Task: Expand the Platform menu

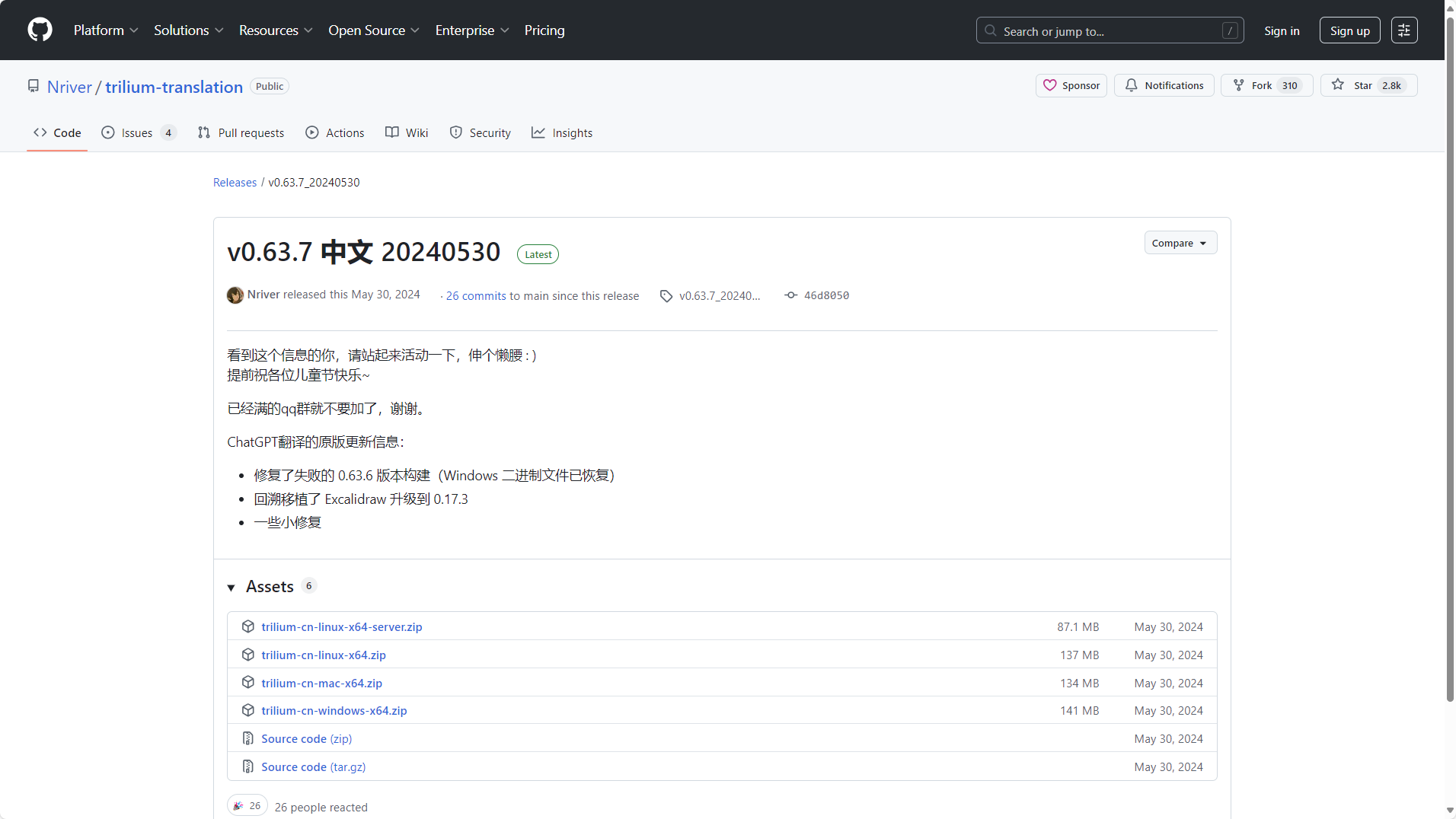Action: point(106,30)
